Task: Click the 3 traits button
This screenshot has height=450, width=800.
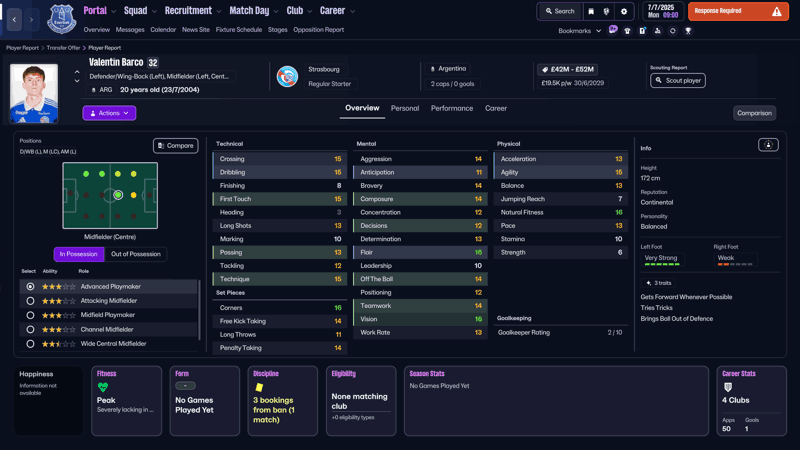Action: point(658,283)
